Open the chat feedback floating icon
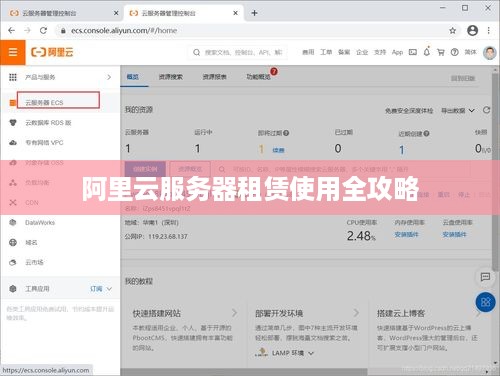This screenshot has height=376, width=500. (485, 277)
